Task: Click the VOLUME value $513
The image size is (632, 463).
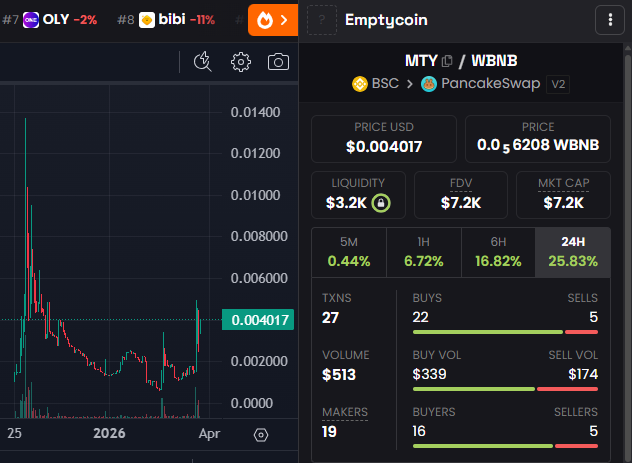Action: [339, 375]
